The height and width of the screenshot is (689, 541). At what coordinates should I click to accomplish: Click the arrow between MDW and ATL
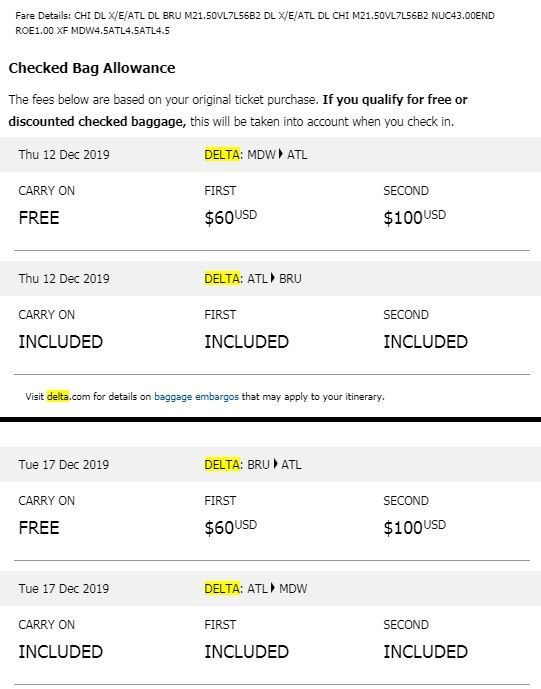click(281, 154)
